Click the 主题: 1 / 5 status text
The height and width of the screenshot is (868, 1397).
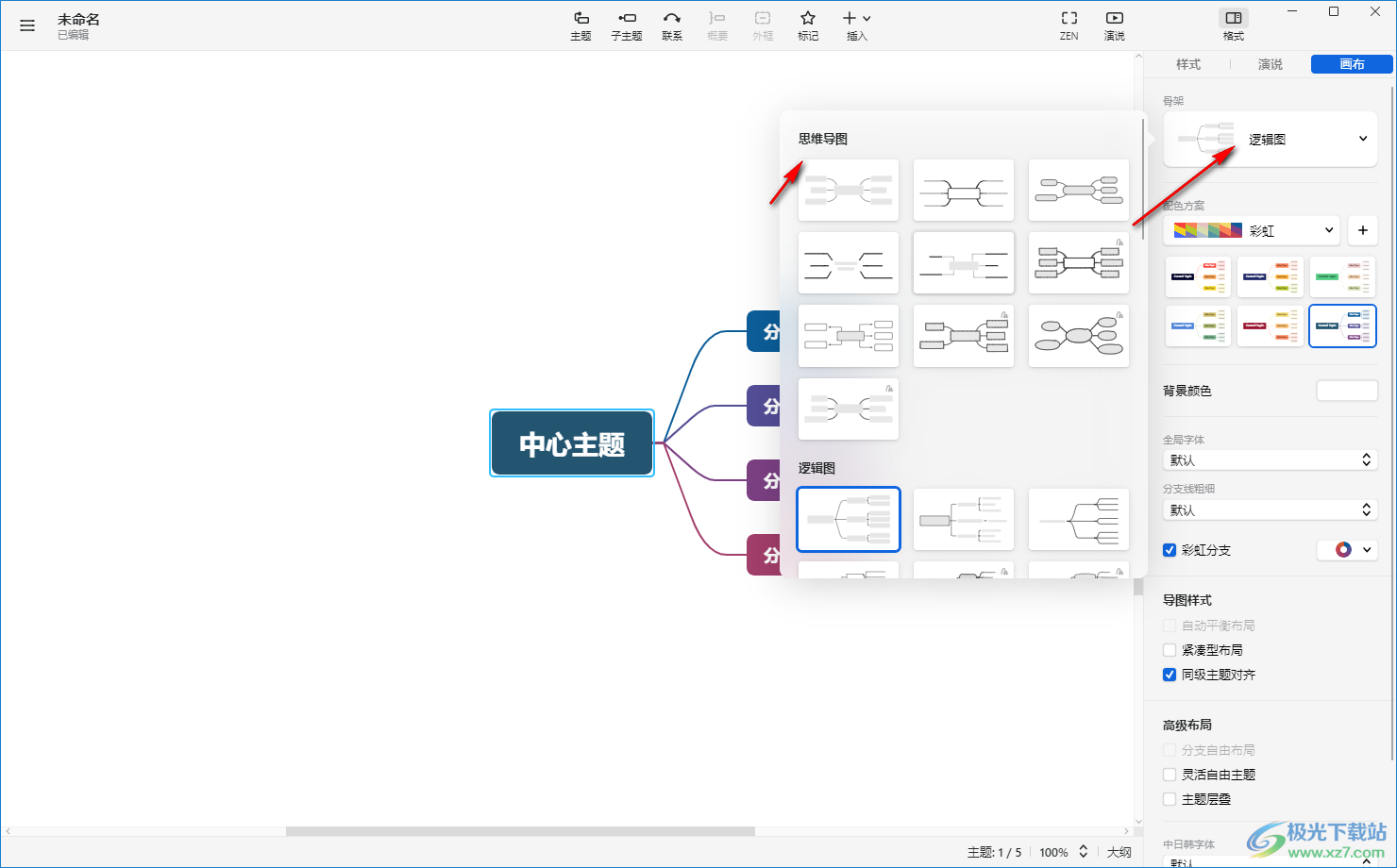click(x=995, y=852)
